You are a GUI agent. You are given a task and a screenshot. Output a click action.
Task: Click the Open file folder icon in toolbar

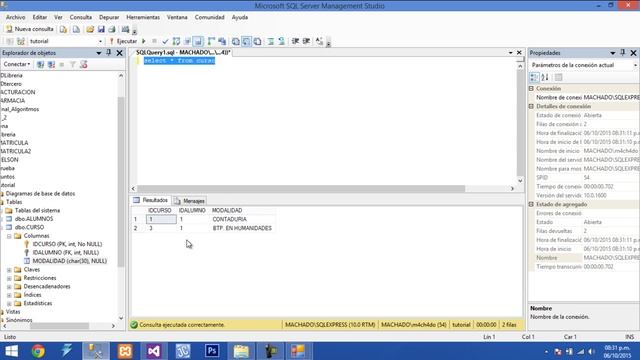click(x=90, y=29)
